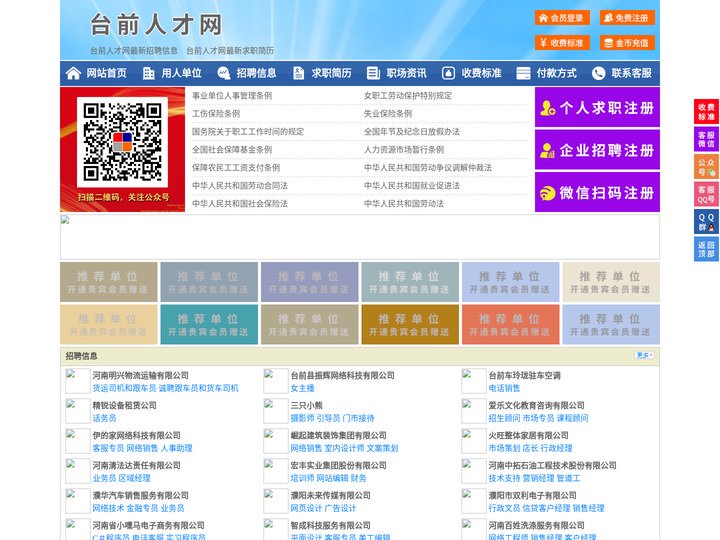Open link 保障农民工工资支付条例
This screenshot has height=540, width=720.
click(236, 168)
